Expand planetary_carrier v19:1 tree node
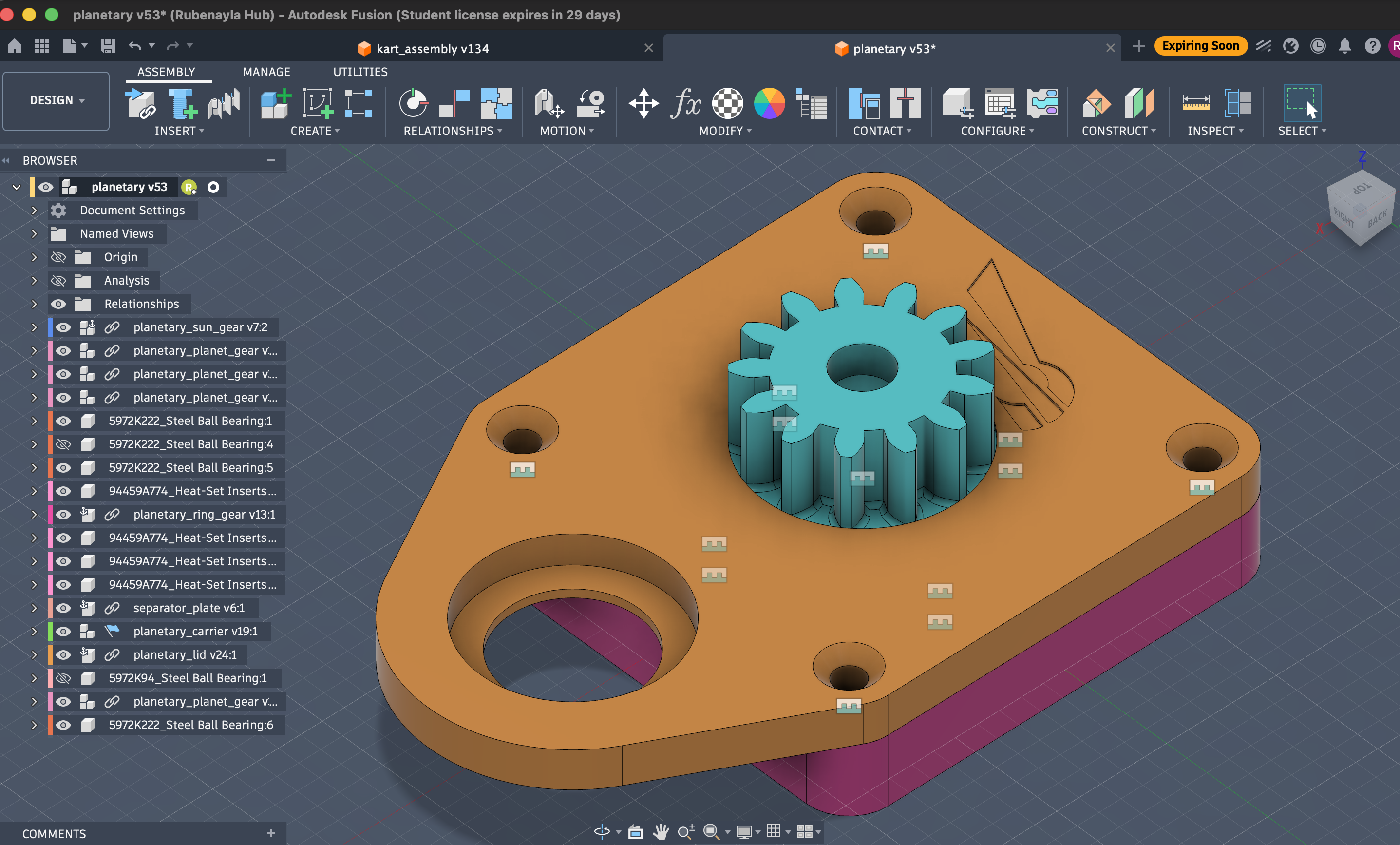 pos(34,632)
